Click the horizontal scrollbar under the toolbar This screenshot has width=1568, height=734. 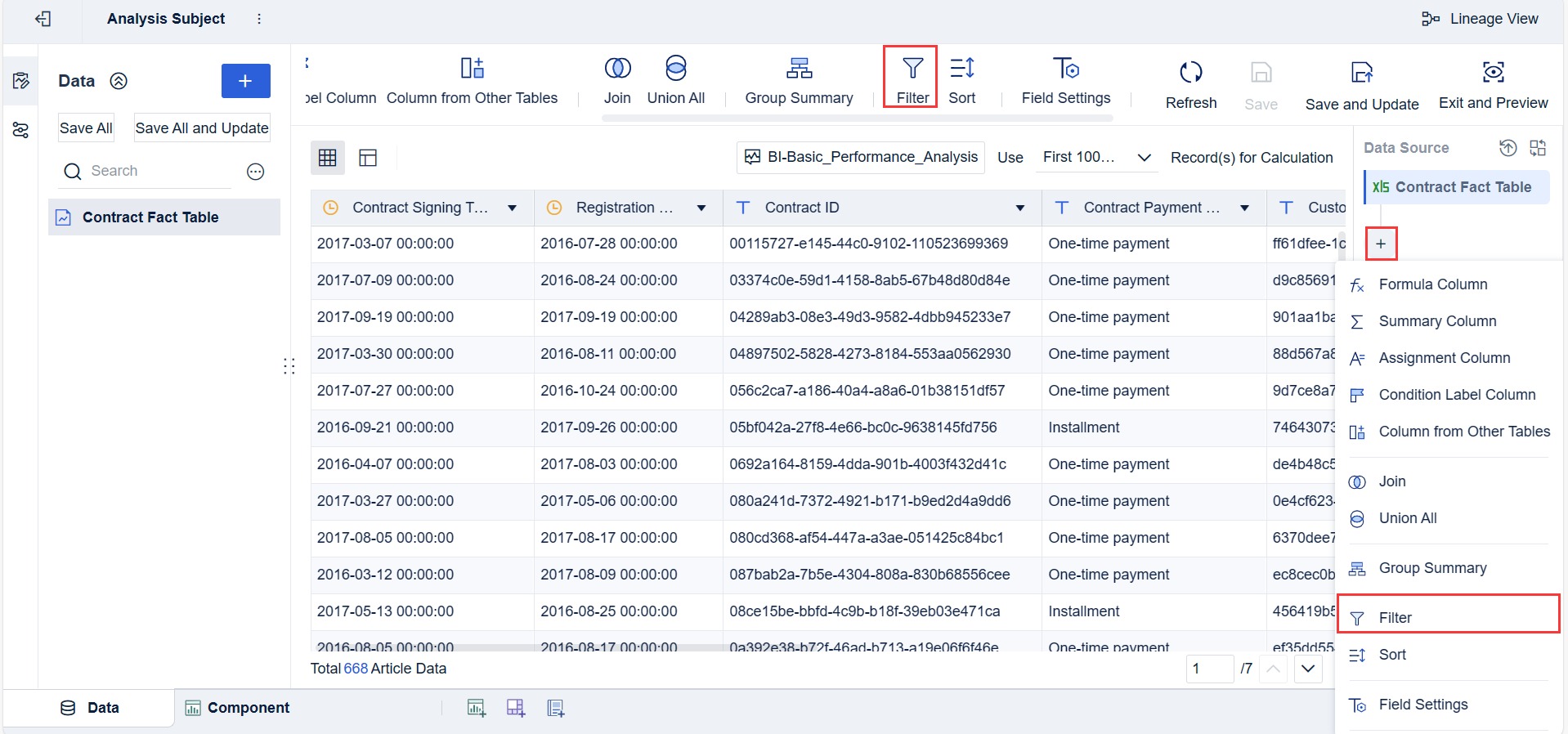[857, 119]
